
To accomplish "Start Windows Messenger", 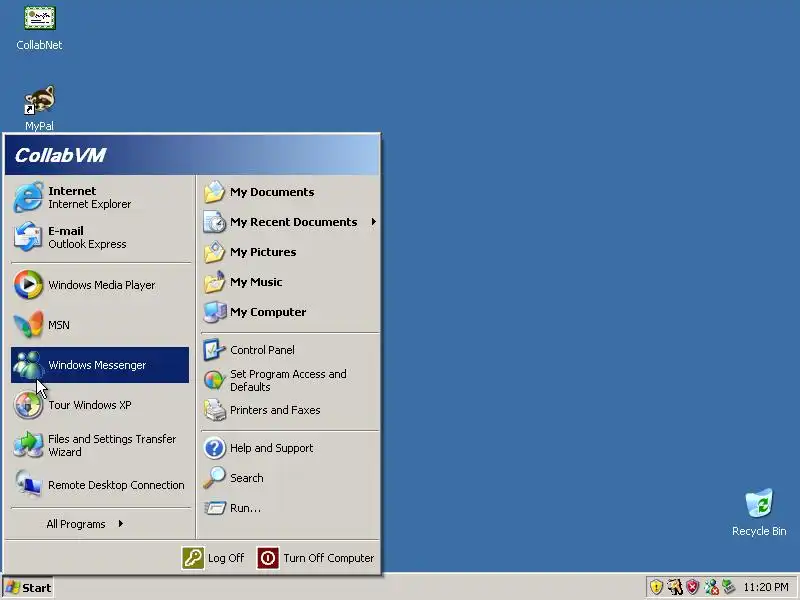I will [x=100, y=365].
